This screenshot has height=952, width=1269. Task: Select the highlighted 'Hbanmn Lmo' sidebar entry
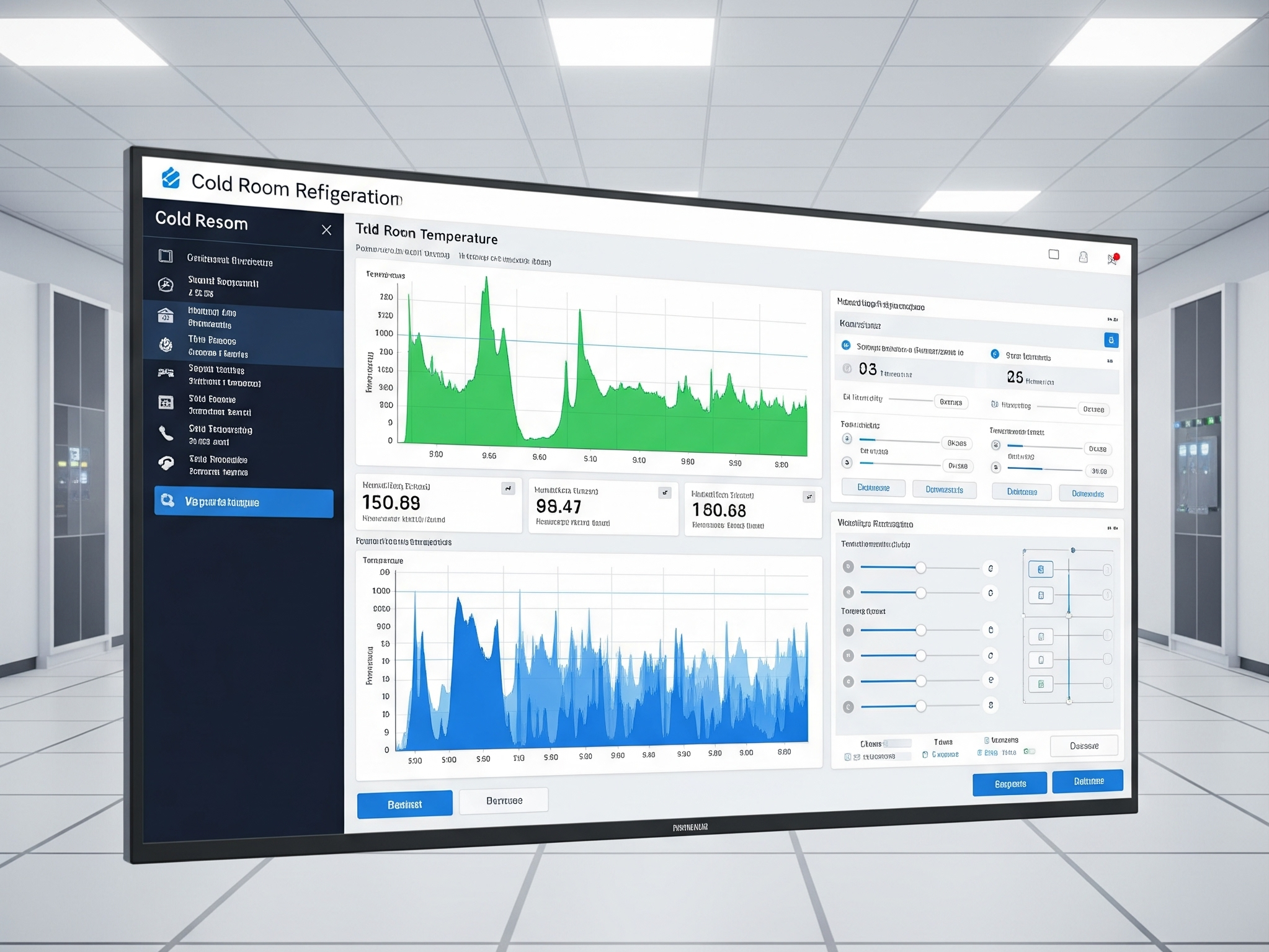tap(243, 318)
